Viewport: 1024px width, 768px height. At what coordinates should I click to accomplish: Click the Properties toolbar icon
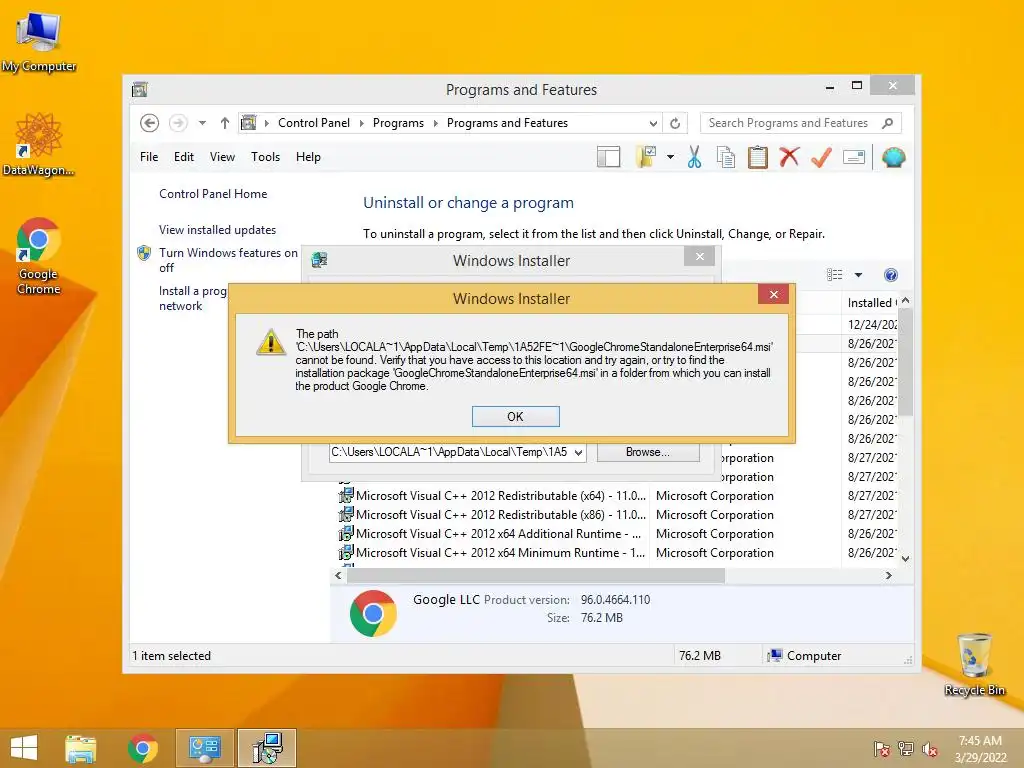[x=854, y=157]
